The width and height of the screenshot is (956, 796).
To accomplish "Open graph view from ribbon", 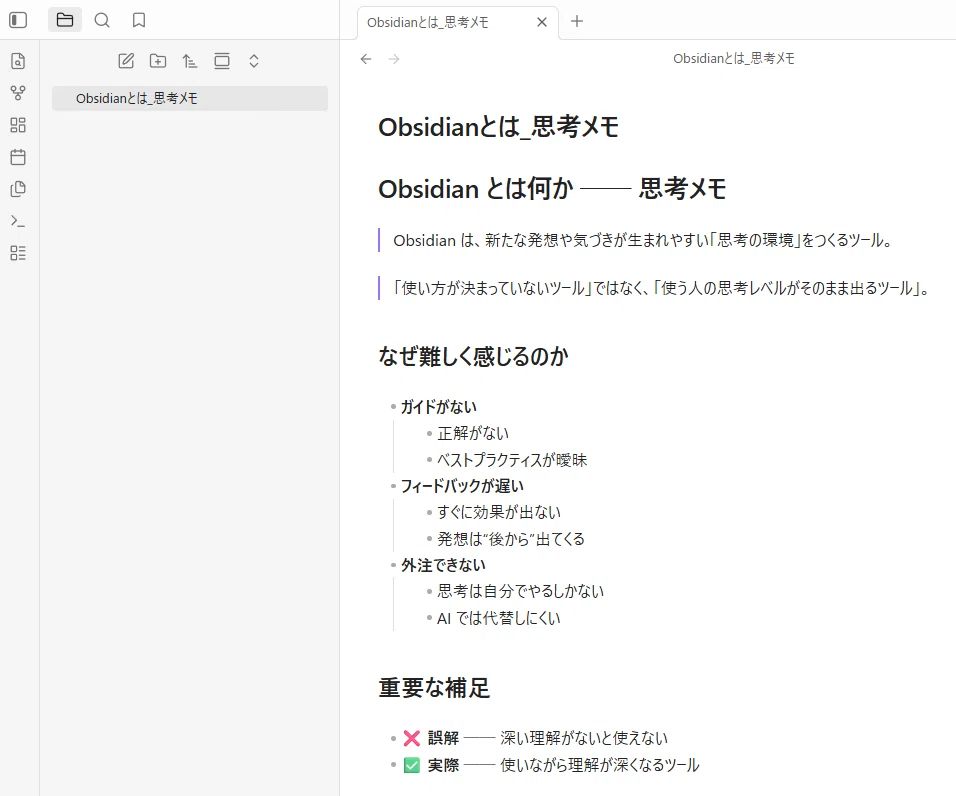I will pos(18,93).
